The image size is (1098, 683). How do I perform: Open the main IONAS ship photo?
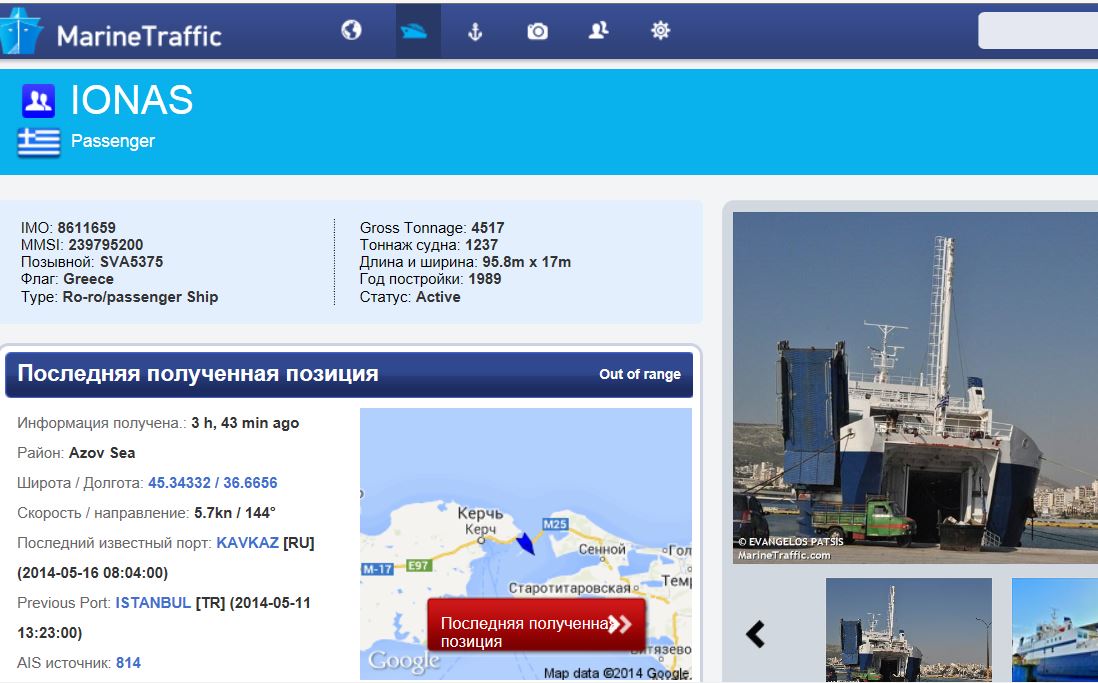(915, 388)
